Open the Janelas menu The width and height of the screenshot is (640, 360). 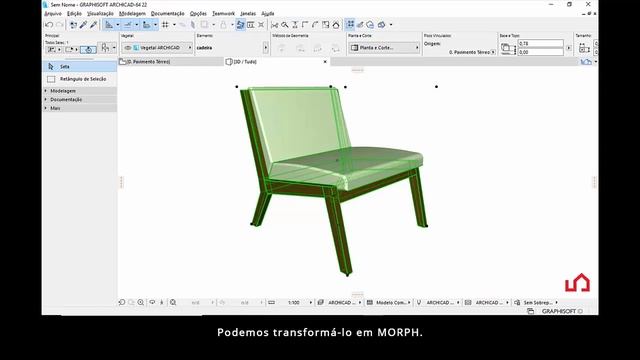pos(248,13)
